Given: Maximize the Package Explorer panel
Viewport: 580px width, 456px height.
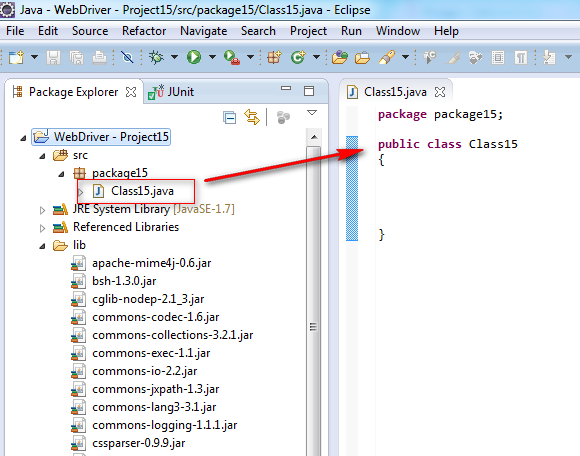Looking at the screenshot, I should [x=309, y=91].
